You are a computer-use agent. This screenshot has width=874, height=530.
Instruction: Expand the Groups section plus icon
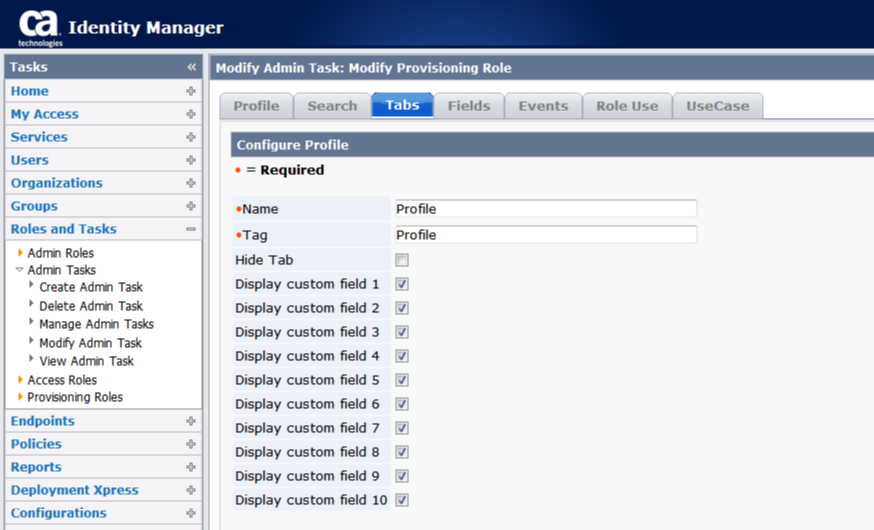pos(191,206)
